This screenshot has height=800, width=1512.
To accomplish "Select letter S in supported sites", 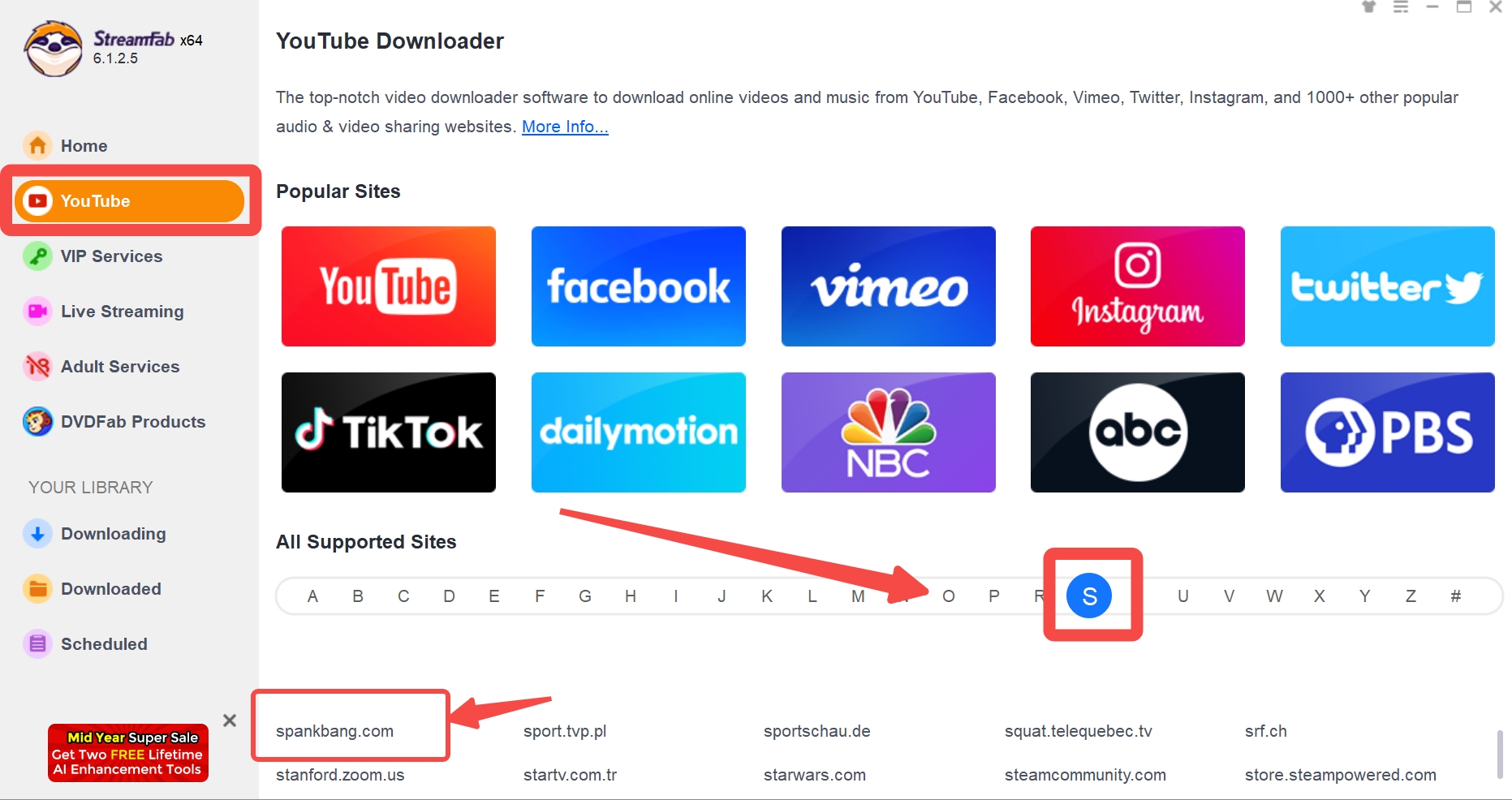I will pos(1091,596).
